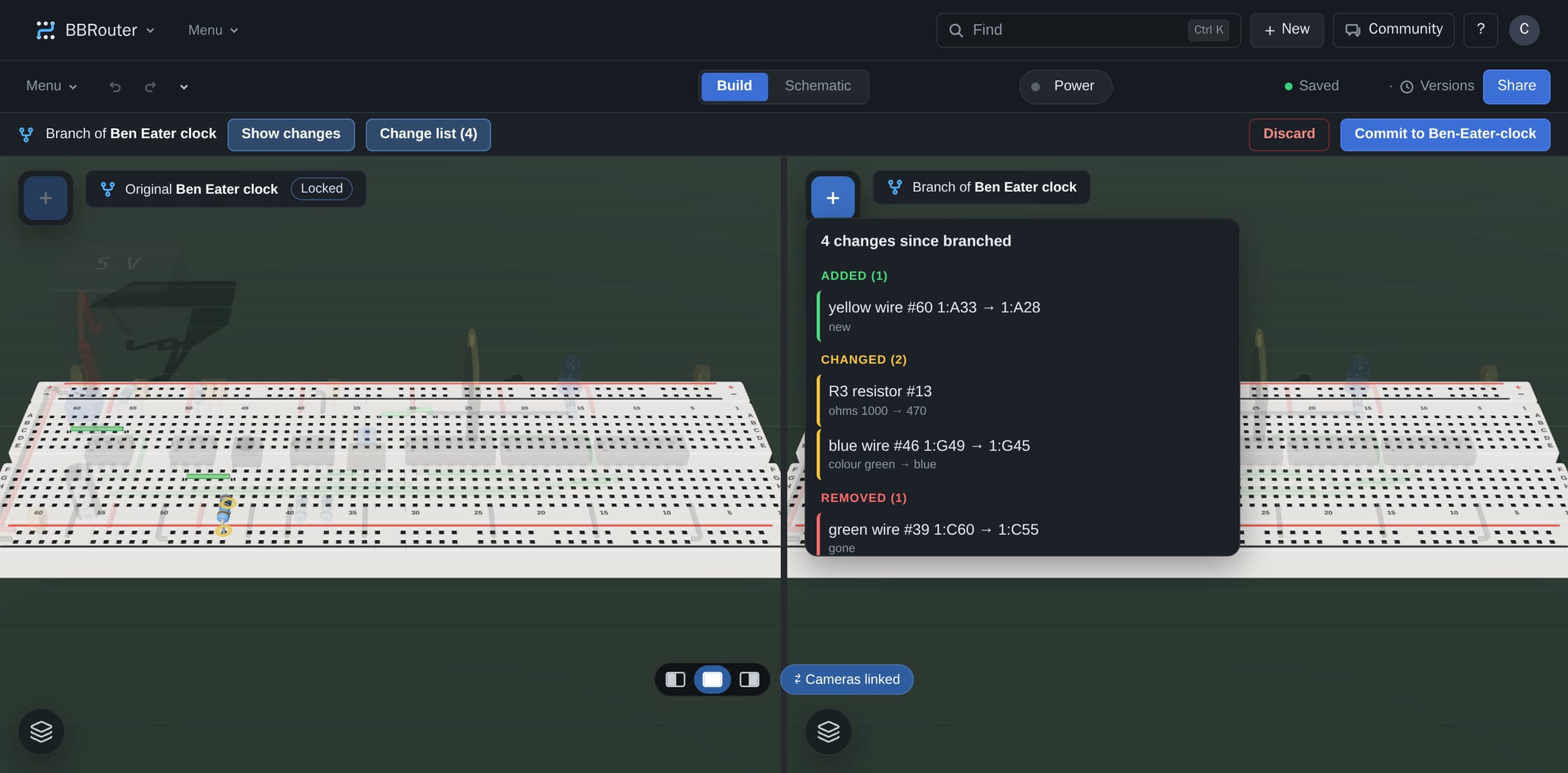Switch to the Schematic tab

coord(817,86)
